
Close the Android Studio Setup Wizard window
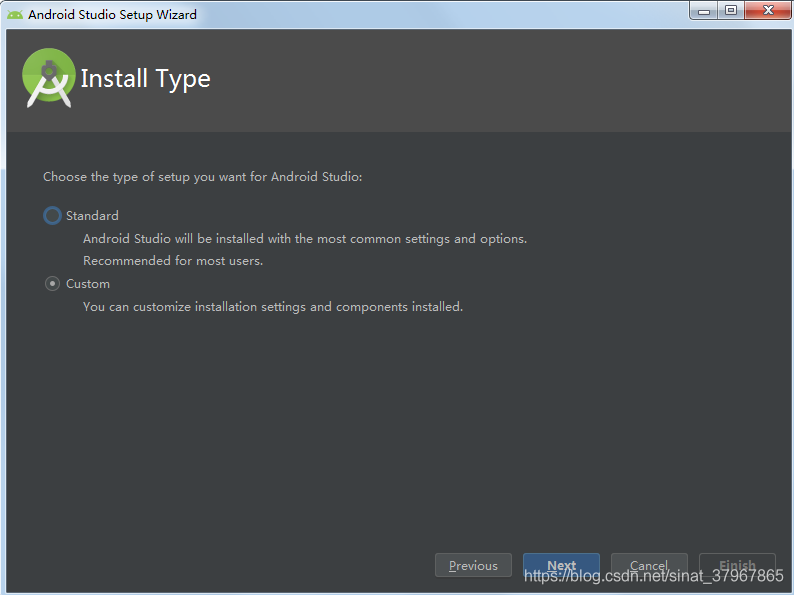[x=768, y=11]
